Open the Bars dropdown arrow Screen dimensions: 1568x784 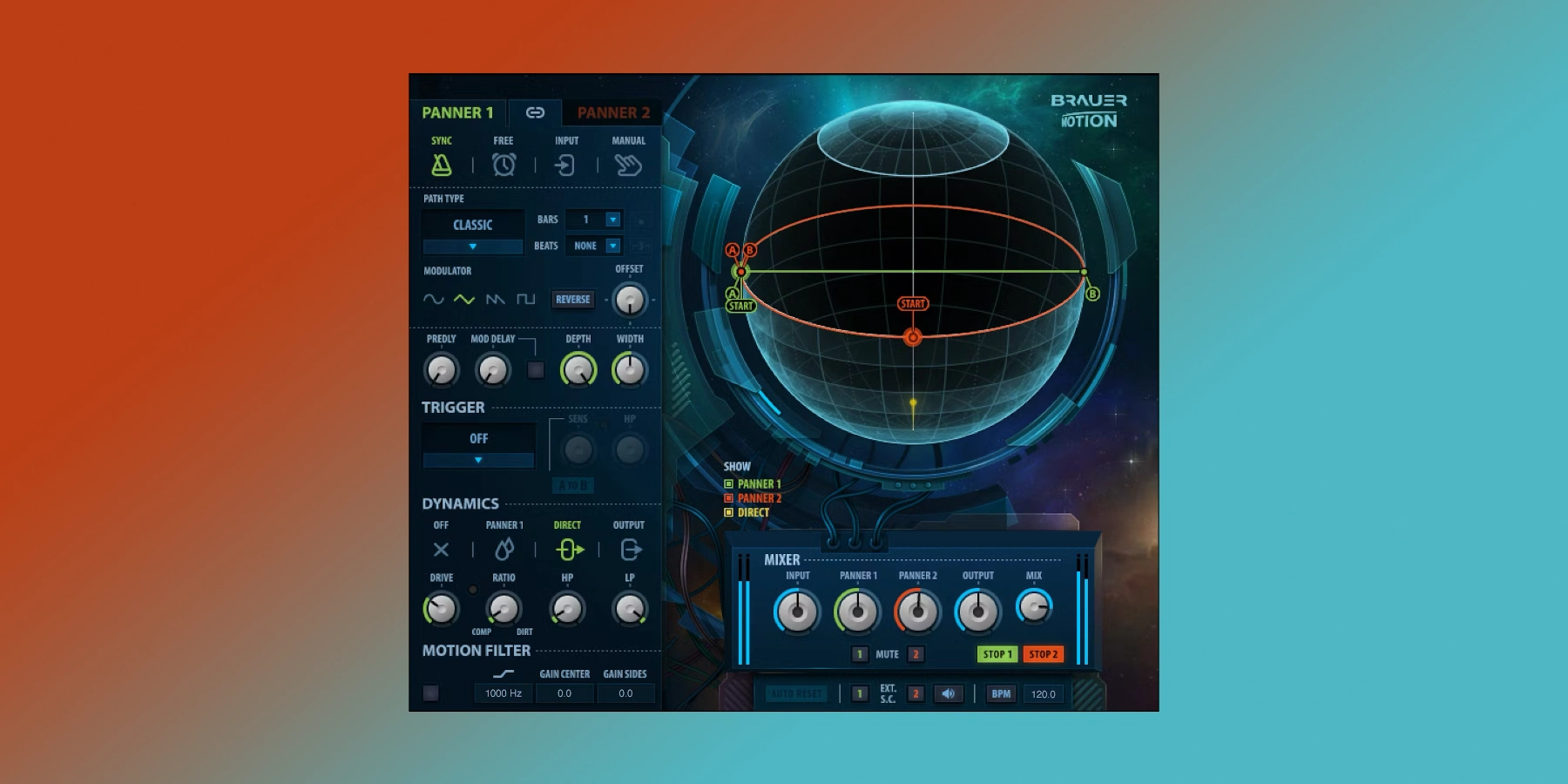(x=612, y=220)
